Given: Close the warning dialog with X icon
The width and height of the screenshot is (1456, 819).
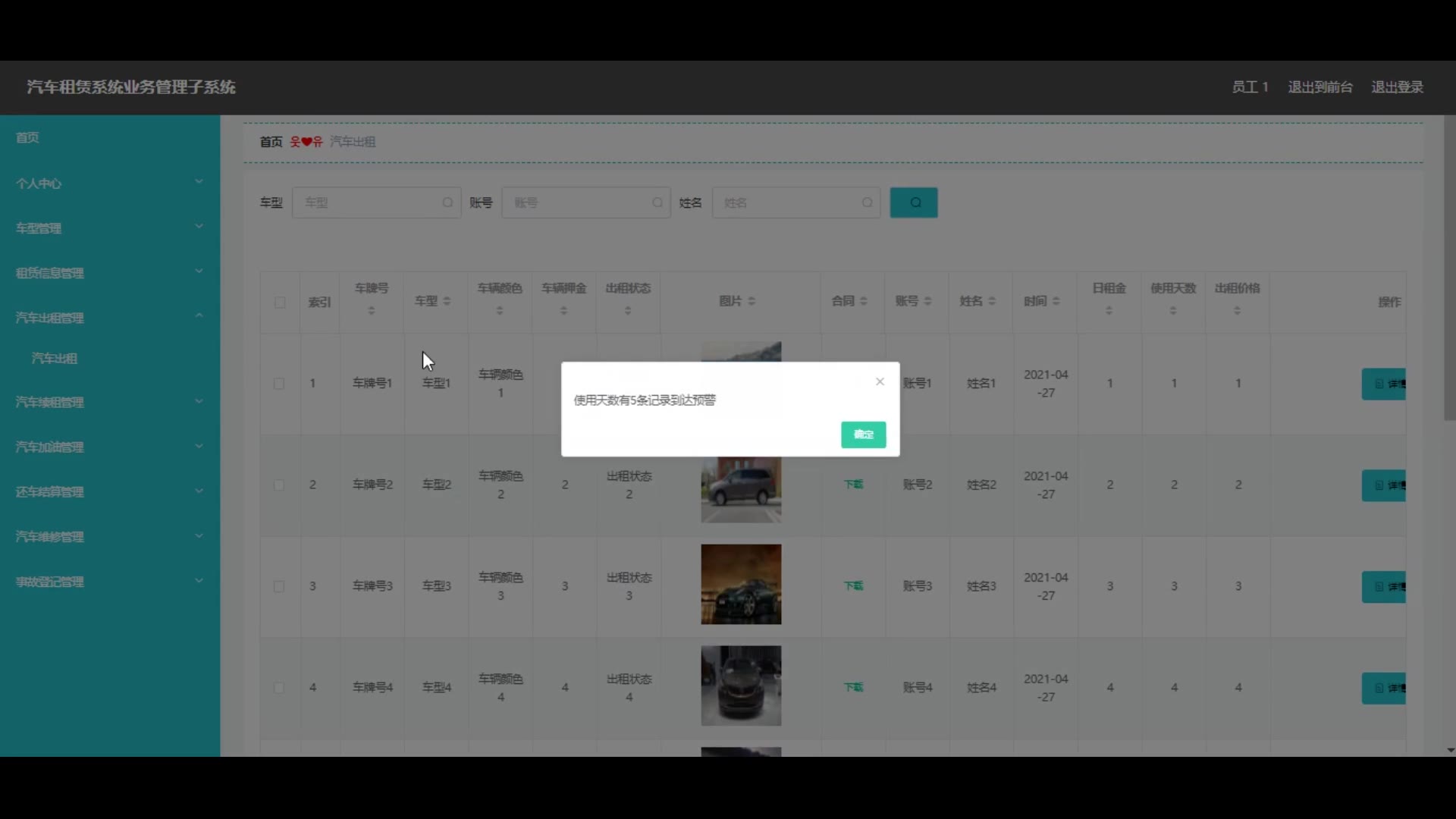Looking at the screenshot, I should click(880, 381).
